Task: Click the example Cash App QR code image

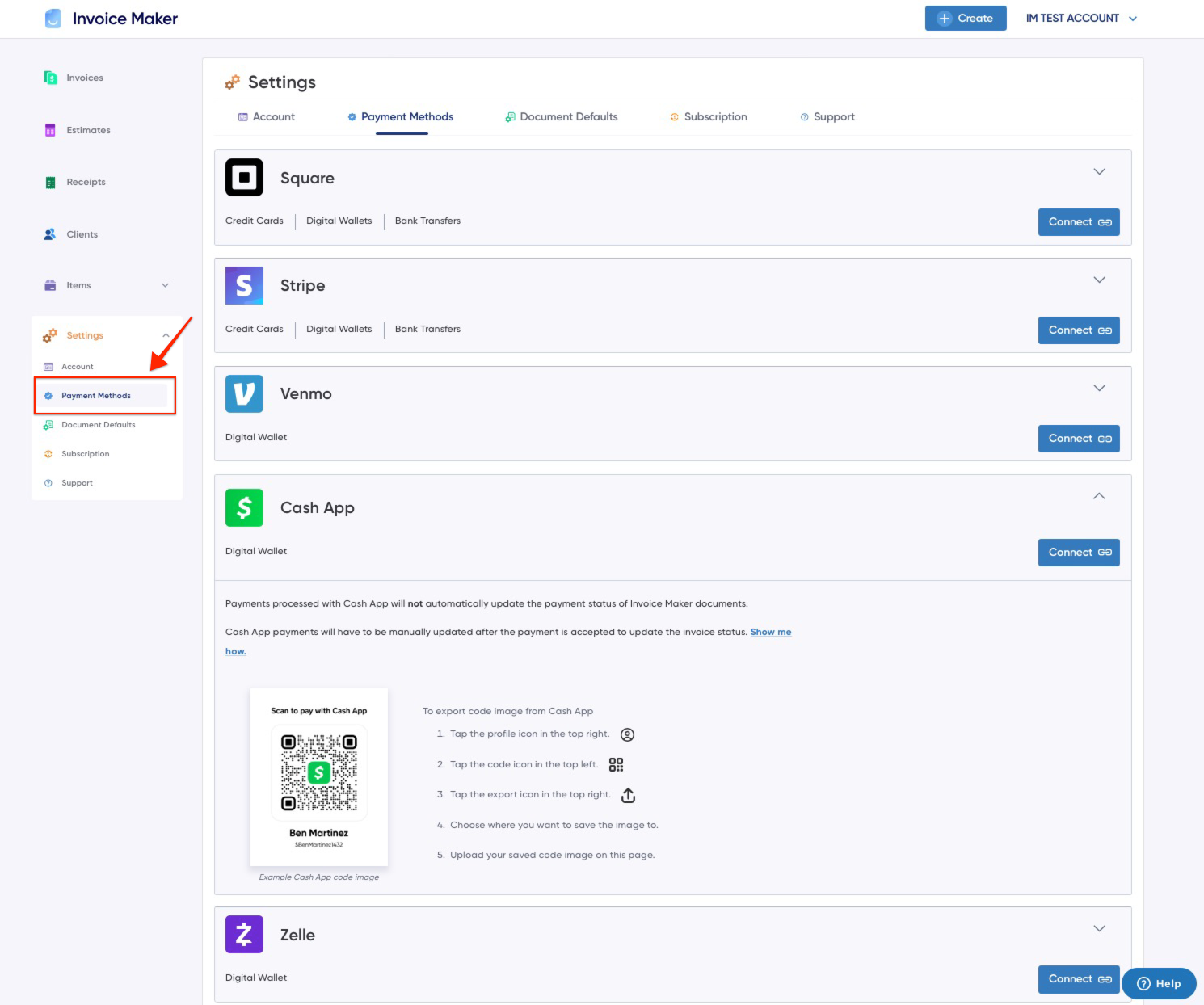Action: (x=319, y=777)
